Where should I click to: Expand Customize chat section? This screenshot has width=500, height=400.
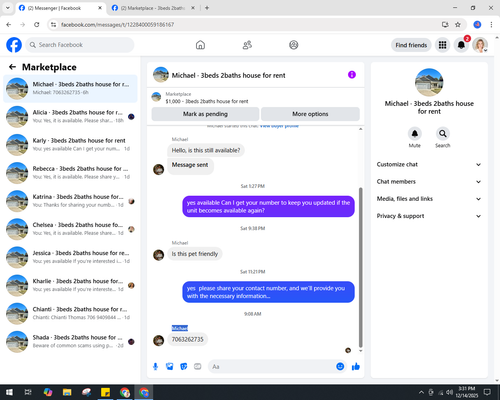[429, 164]
